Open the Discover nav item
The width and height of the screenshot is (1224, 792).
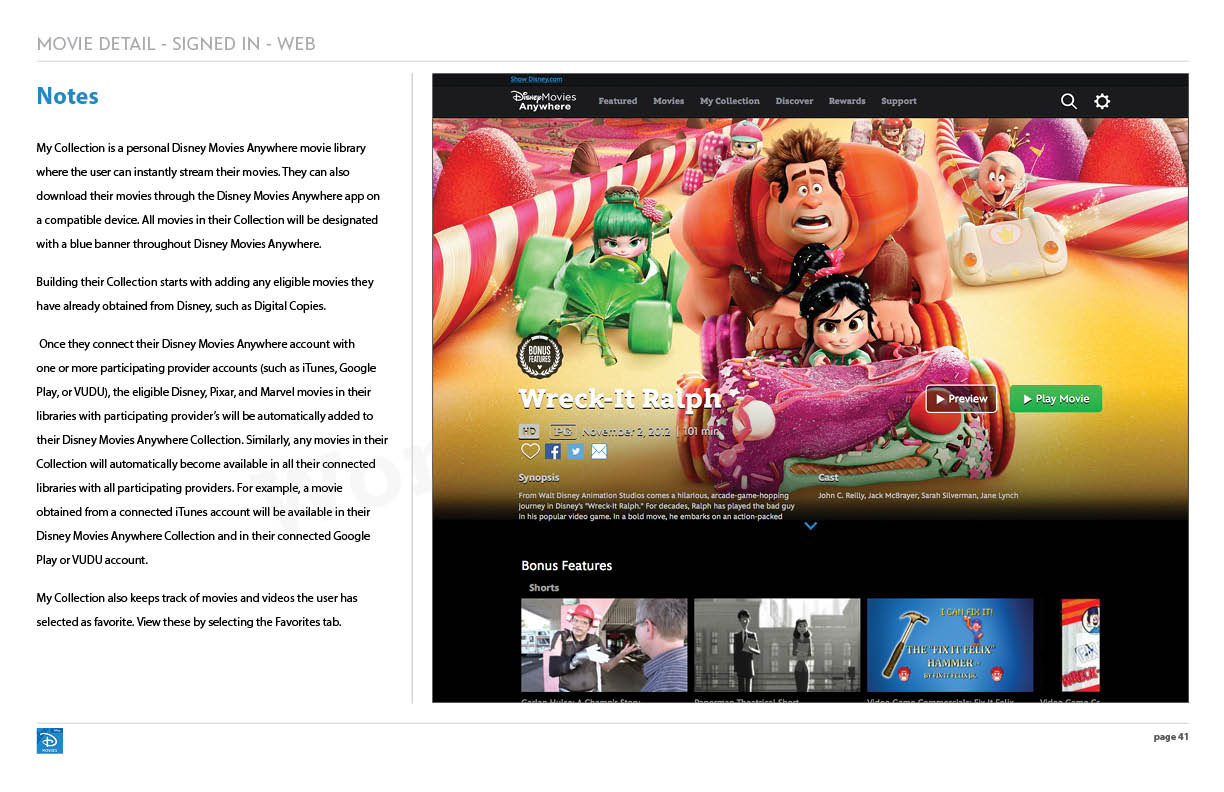[795, 101]
